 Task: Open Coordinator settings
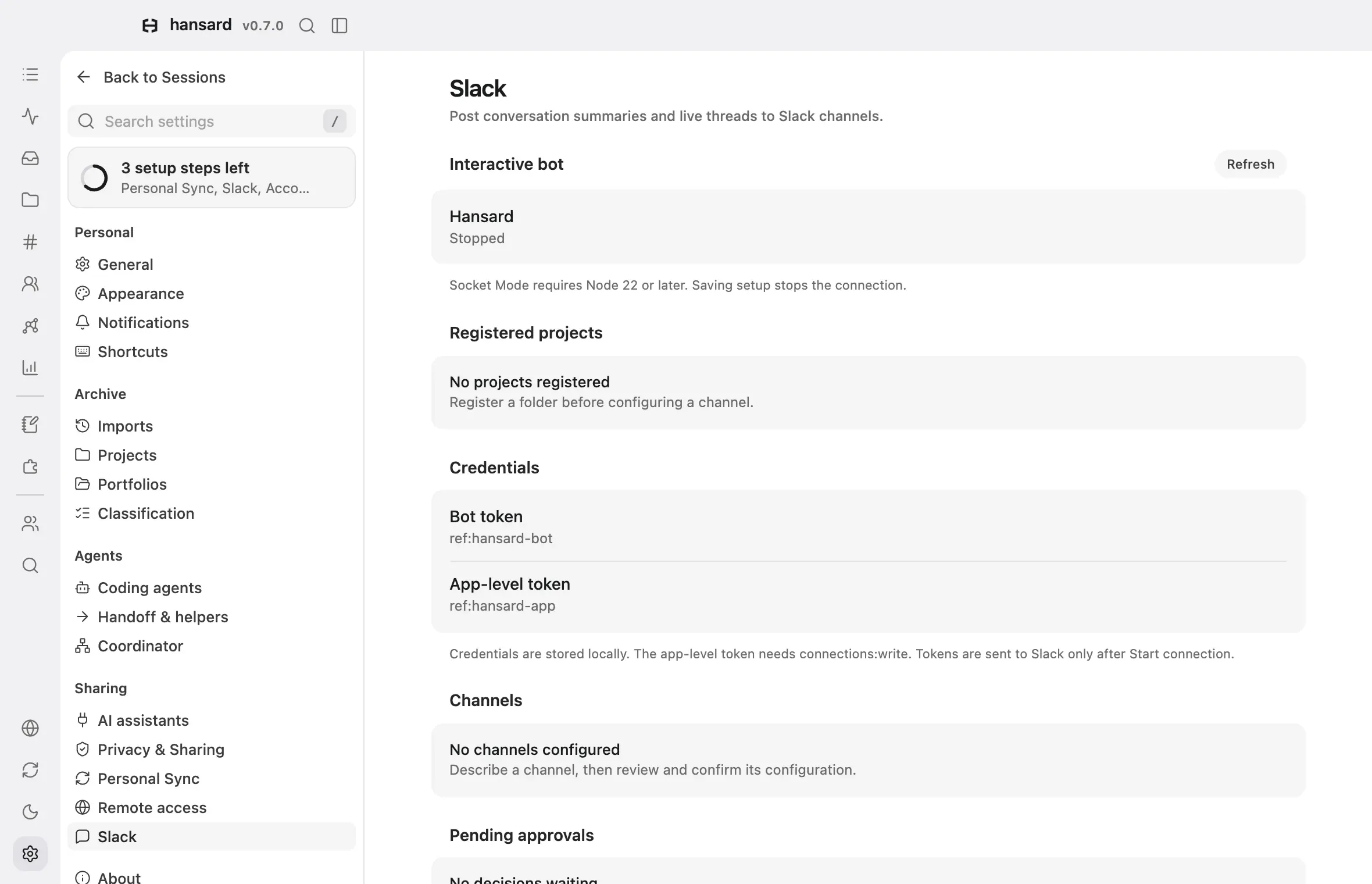coord(212,646)
